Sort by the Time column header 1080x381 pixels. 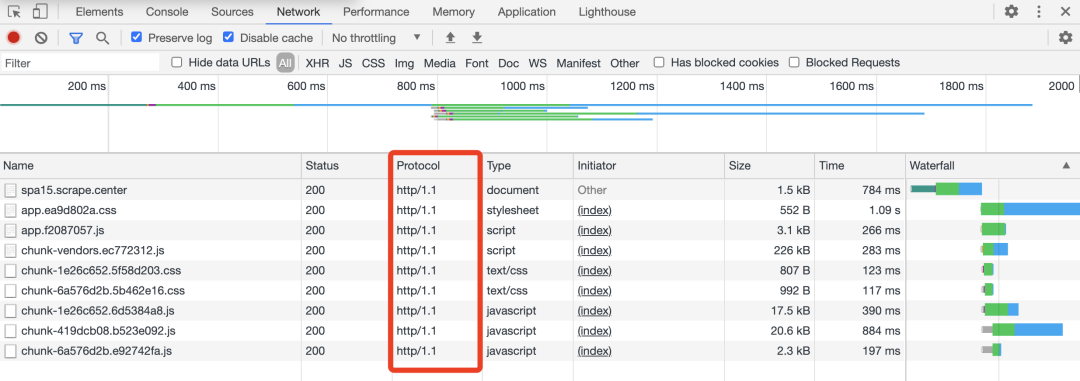point(859,166)
